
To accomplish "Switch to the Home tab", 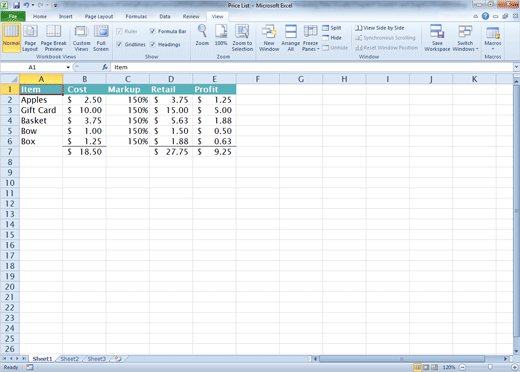I will pyautogui.click(x=40, y=16).
